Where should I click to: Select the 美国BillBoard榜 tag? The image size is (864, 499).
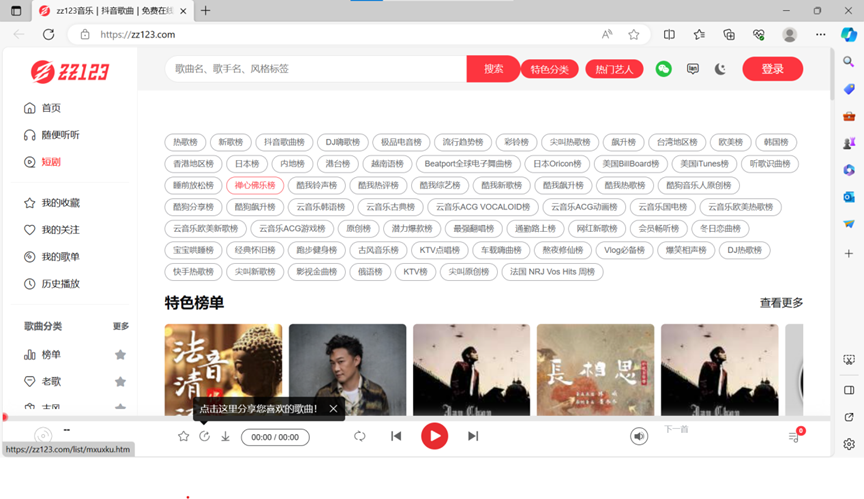(631, 164)
